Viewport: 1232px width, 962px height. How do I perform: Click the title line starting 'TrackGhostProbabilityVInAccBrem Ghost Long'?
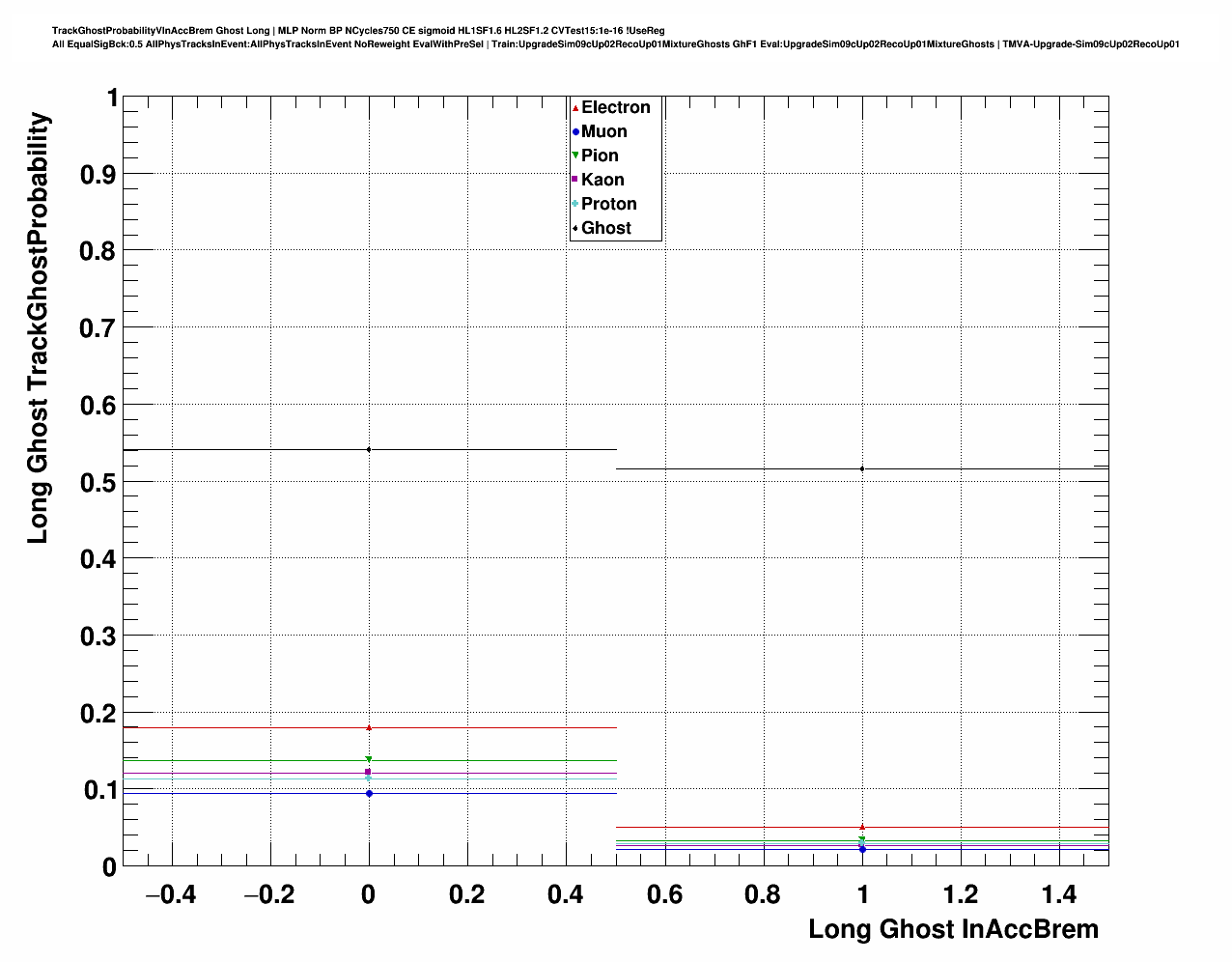(x=358, y=31)
